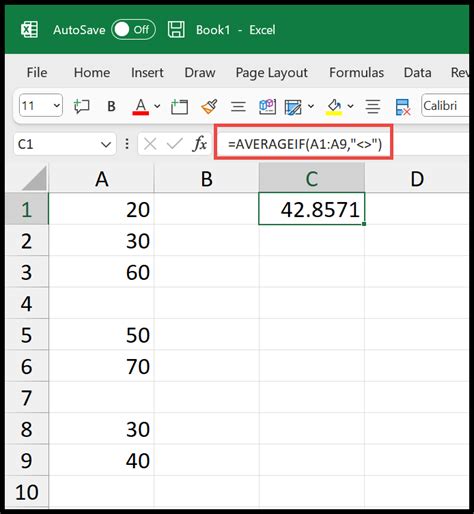Click the center text lines icon
This screenshot has height=514, width=474.
(373, 107)
